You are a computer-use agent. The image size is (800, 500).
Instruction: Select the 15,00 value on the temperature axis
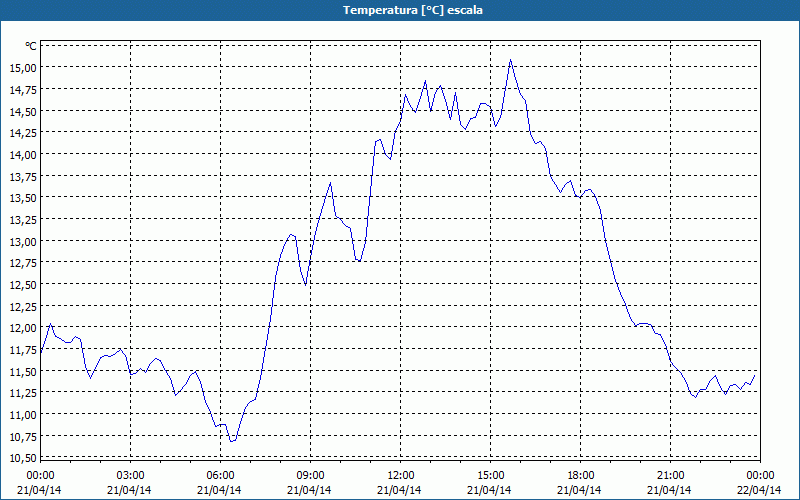[x=22, y=68]
